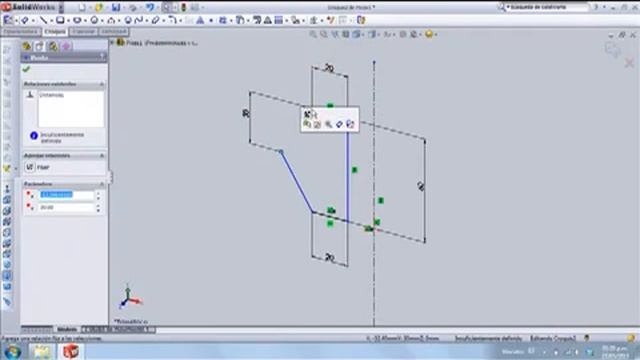
Task: Open dropdown arrow beside Rectangle tool
Action: click(68, 20)
